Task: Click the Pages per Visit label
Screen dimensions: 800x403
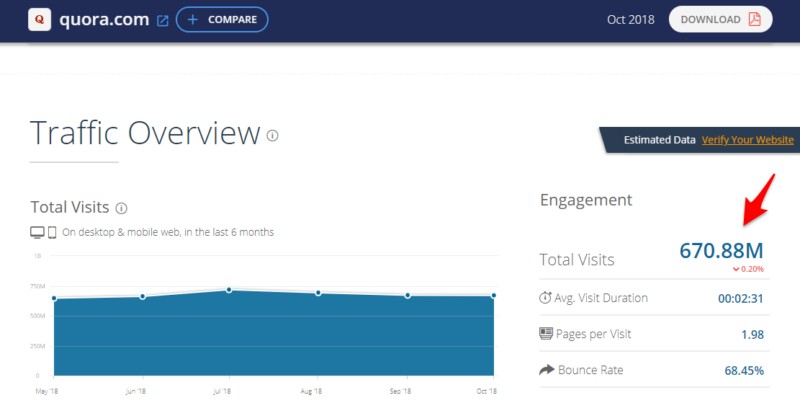Action: point(593,334)
